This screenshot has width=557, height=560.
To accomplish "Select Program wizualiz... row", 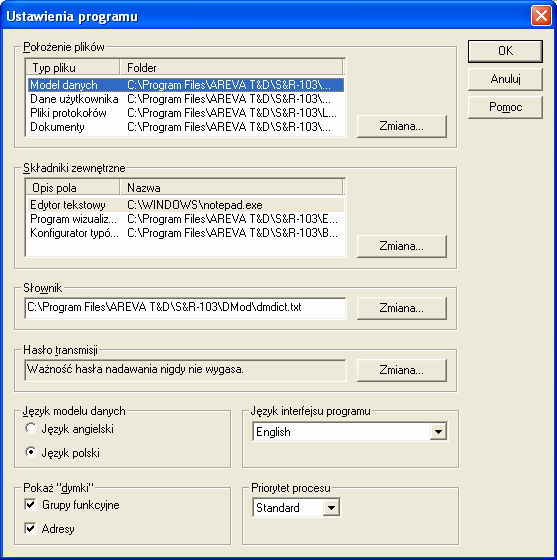I will (x=186, y=219).
